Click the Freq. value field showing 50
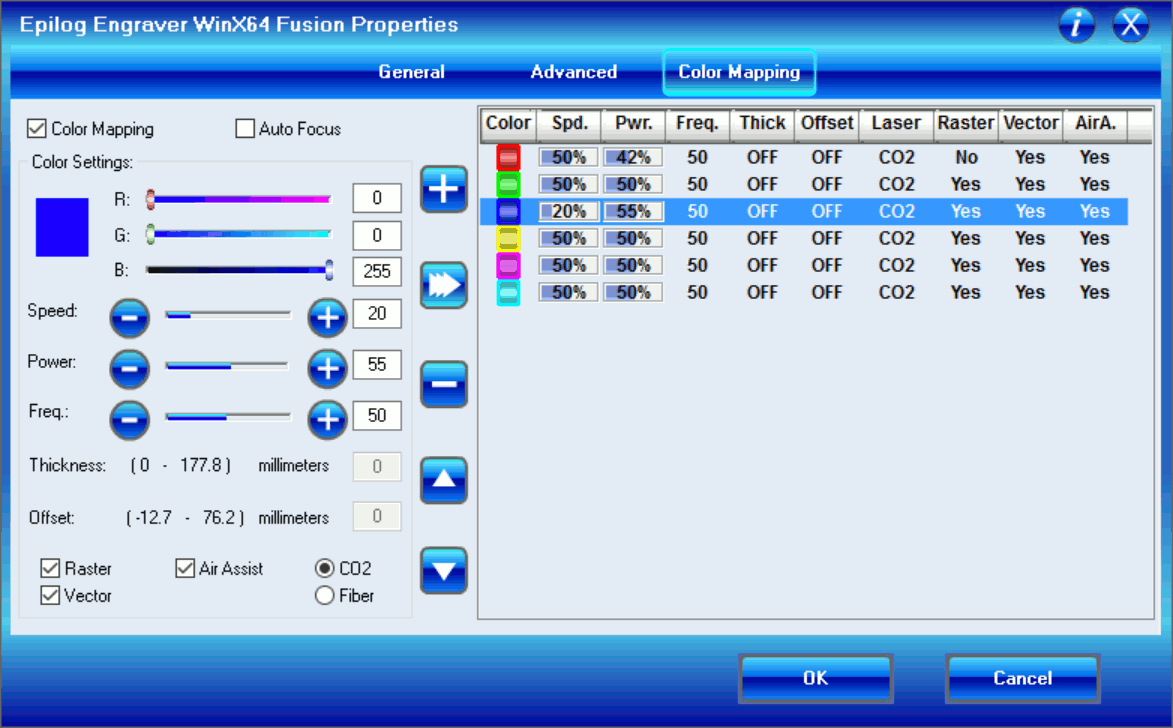The image size is (1173, 728). [377, 415]
